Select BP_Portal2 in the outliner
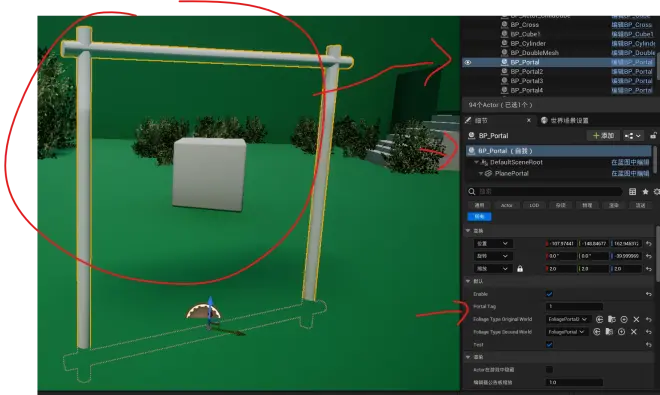Image resolution: width=660 pixels, height=395 pixels. pyautogui.click(x=527, y=72)
